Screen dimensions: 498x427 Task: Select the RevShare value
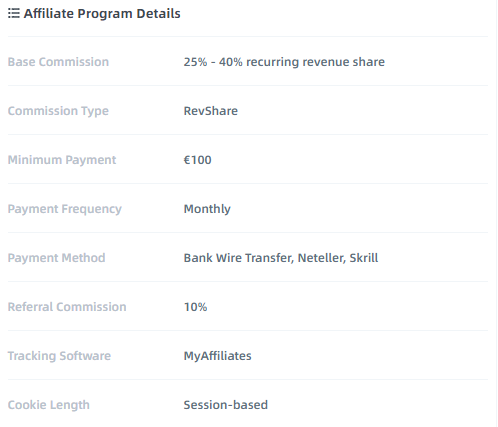[x=211, y=111]
